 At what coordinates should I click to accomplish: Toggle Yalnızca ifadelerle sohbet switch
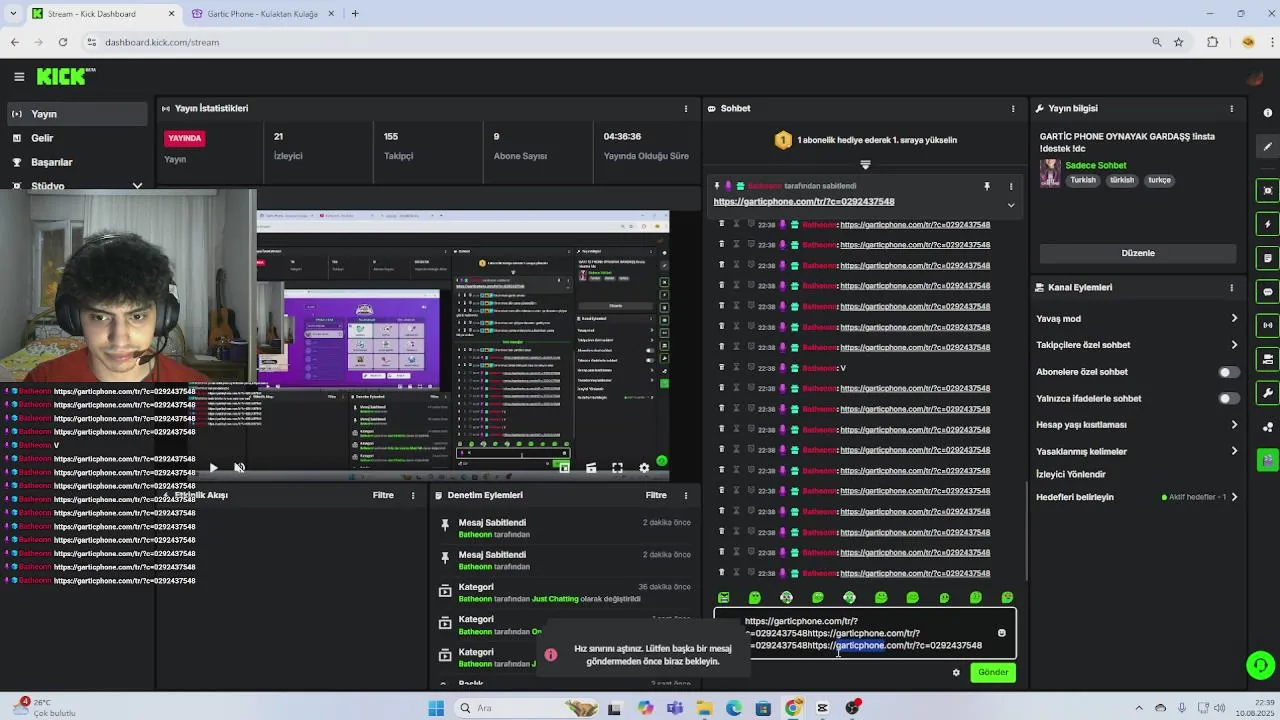1228,398
